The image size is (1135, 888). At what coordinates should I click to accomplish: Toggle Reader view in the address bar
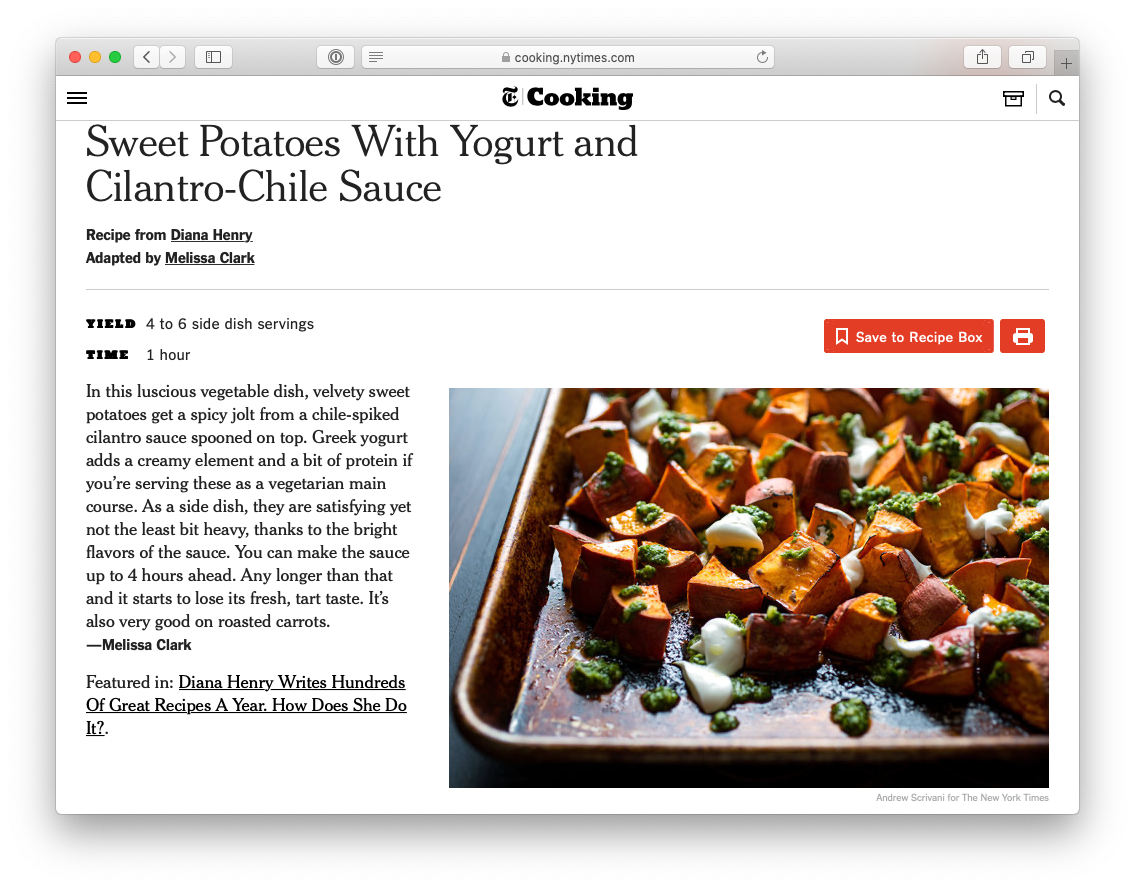coord(376,57)
